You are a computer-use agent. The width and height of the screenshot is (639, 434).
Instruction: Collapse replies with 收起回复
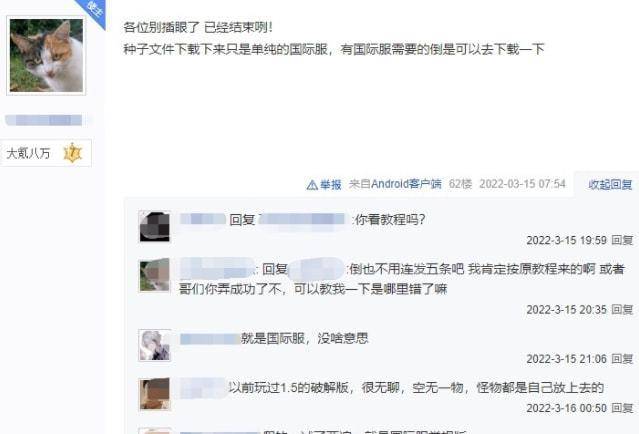610,185
